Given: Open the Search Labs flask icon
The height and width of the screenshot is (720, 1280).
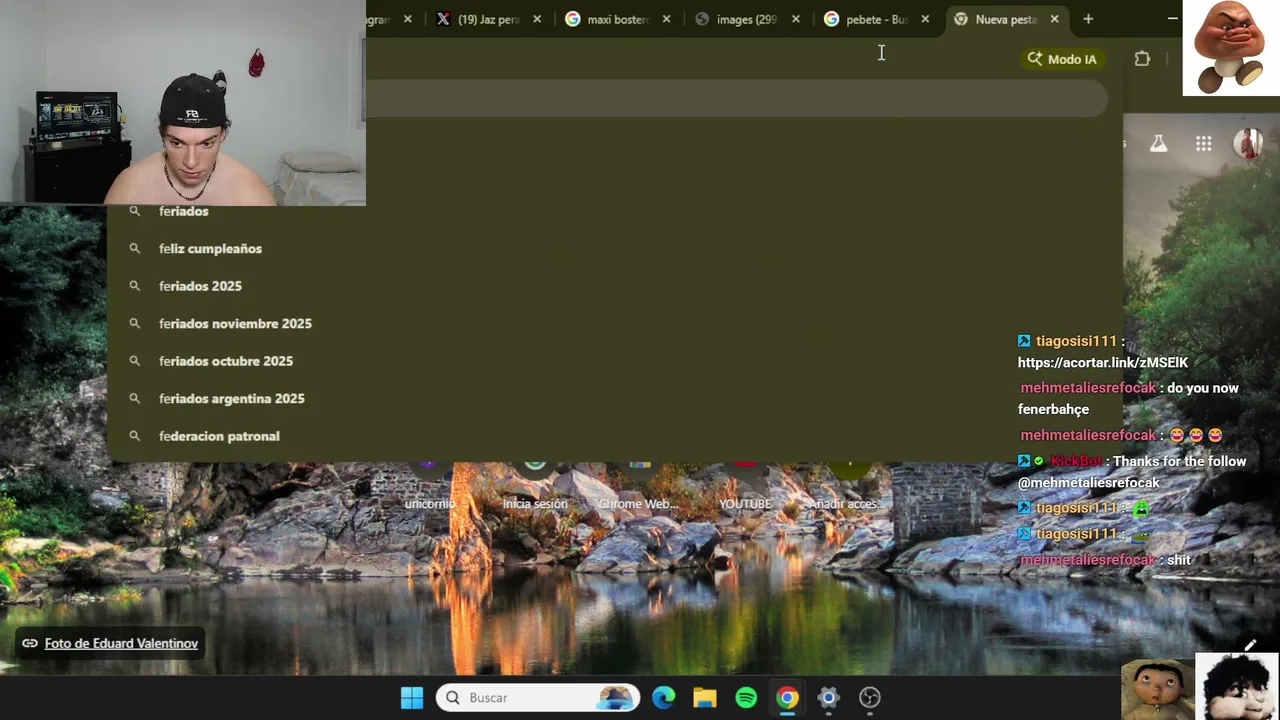Looking at the screenshot, I should click(1158, 144).
